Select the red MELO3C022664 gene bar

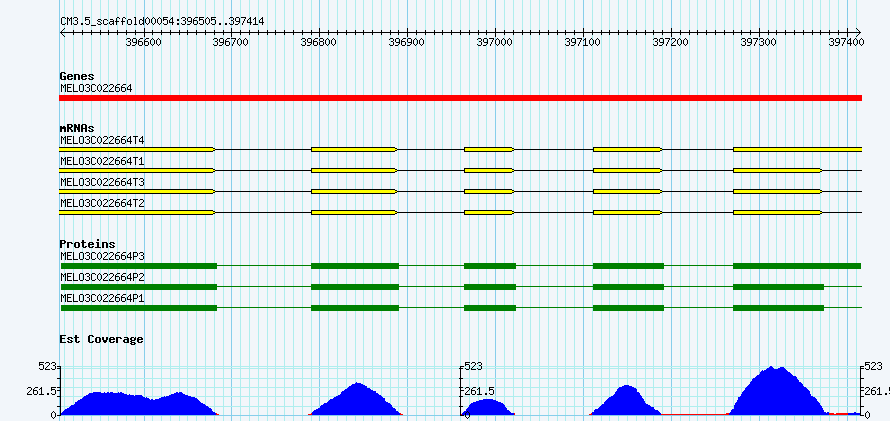(x=460, y=98)
